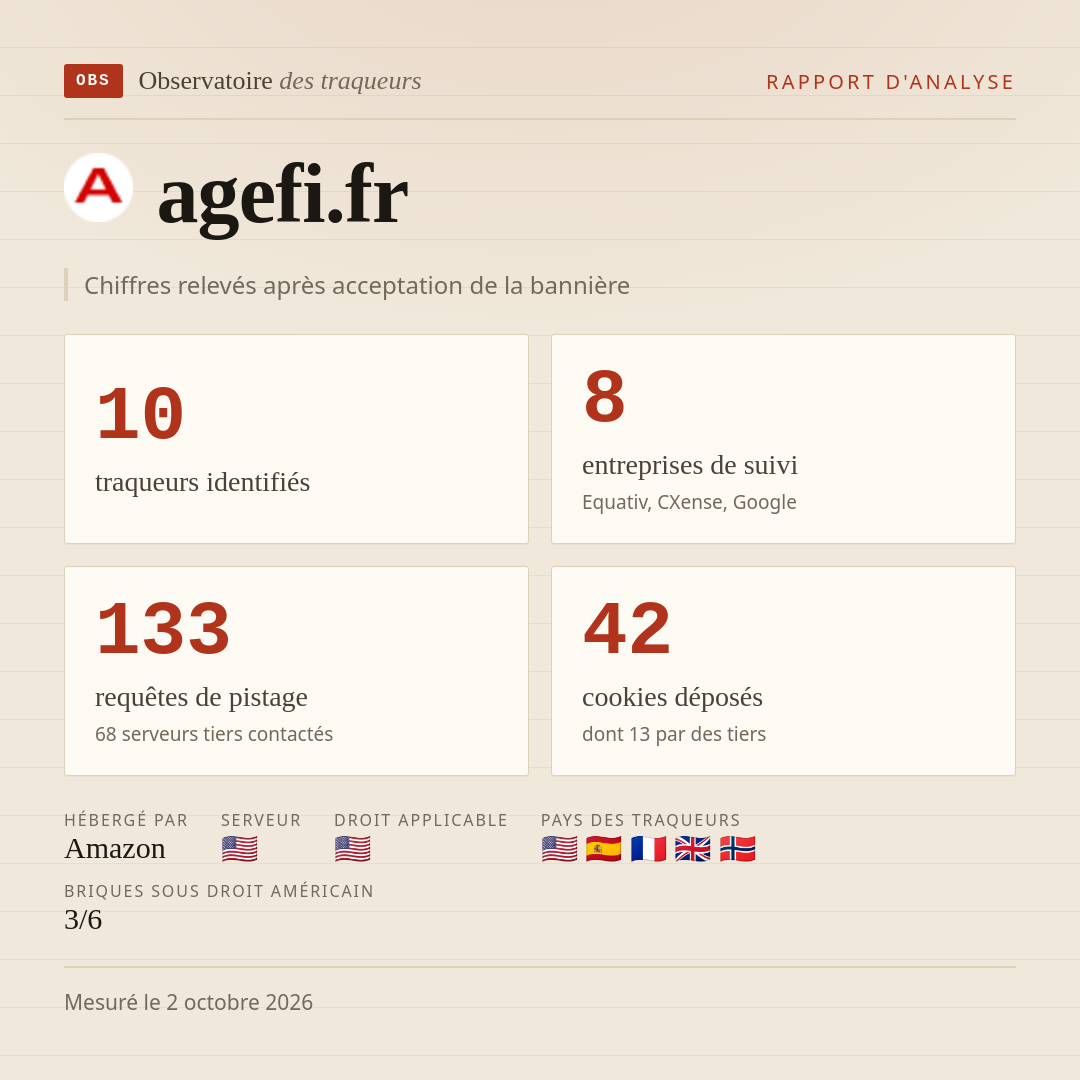Click the Pays des traqueurs label
The image size is (1080, 1080).
coord(641,820)
